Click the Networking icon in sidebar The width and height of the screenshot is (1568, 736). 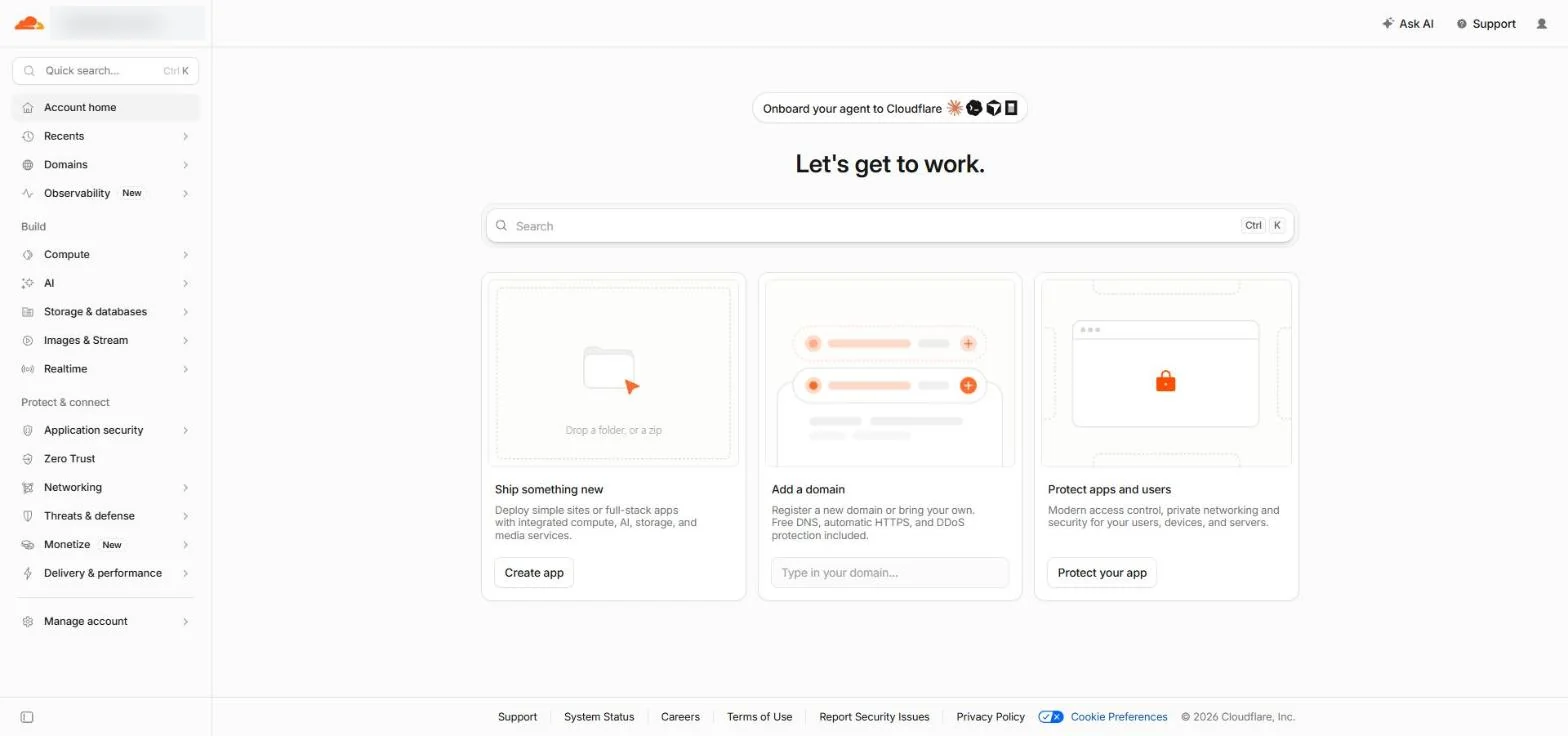click(x=28, y=488)
